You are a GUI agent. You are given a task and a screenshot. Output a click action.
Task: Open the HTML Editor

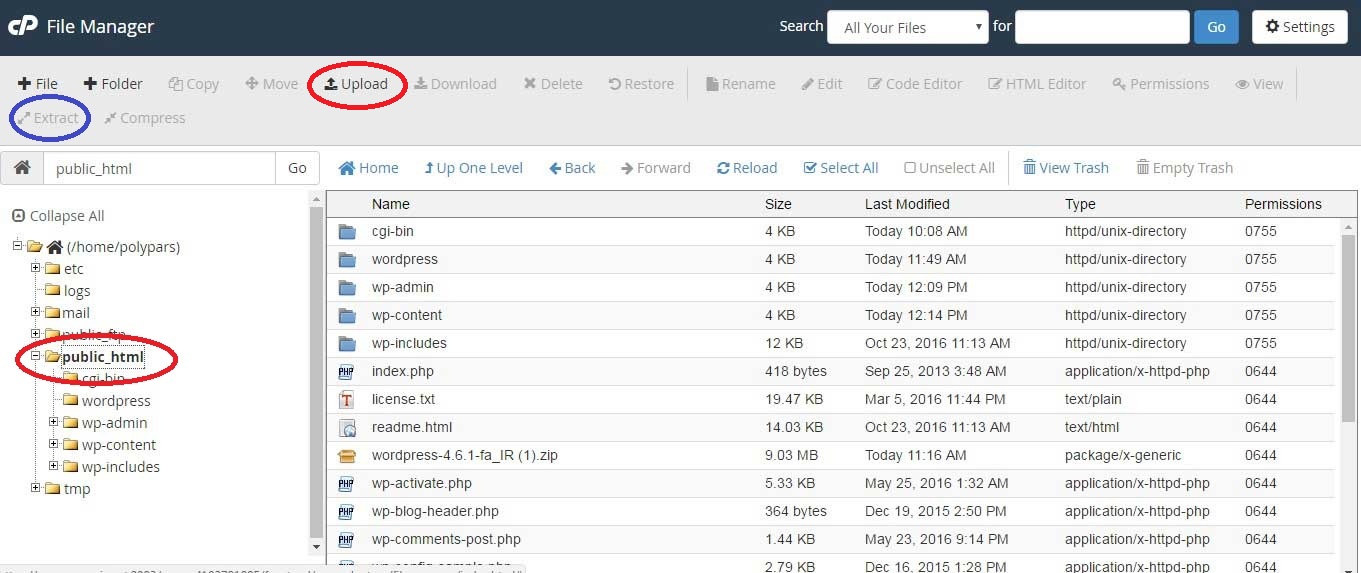1037,84
